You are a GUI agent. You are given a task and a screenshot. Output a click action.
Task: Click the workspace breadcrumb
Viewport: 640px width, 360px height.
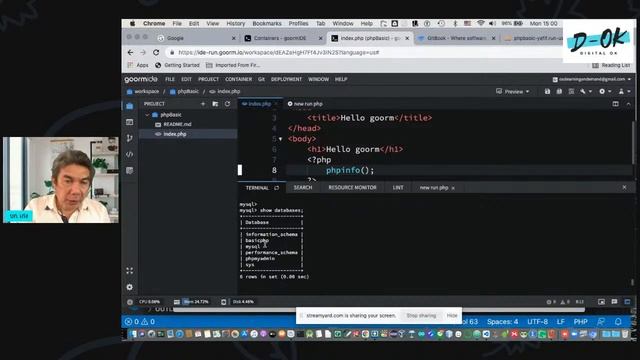143,91
